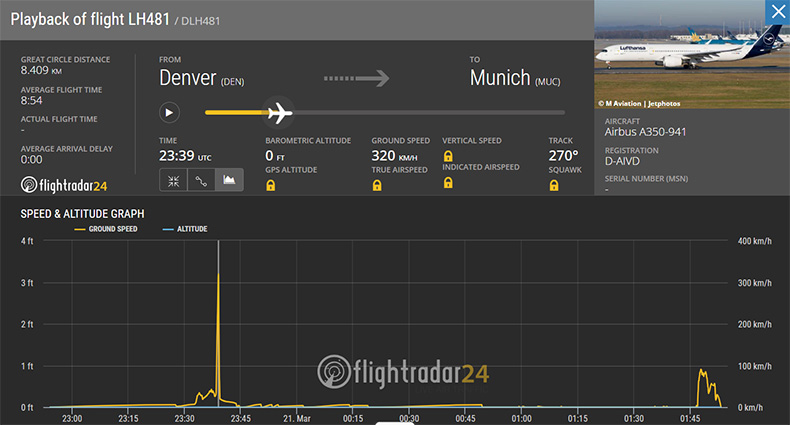Toggle the speed & altitude graph button
The image size is (790, 425).
point(229,181)
